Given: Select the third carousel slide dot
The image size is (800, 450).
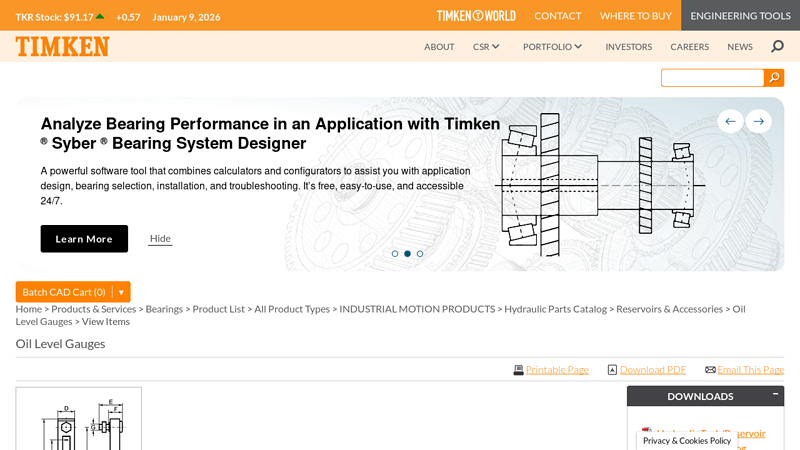Looking at the screenshot, I should (x=420, y=254).
